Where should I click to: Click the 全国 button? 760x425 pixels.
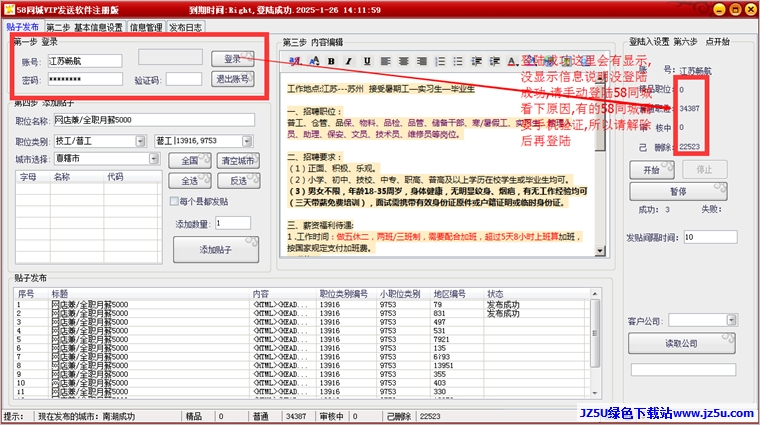click(x=190, y=160)
